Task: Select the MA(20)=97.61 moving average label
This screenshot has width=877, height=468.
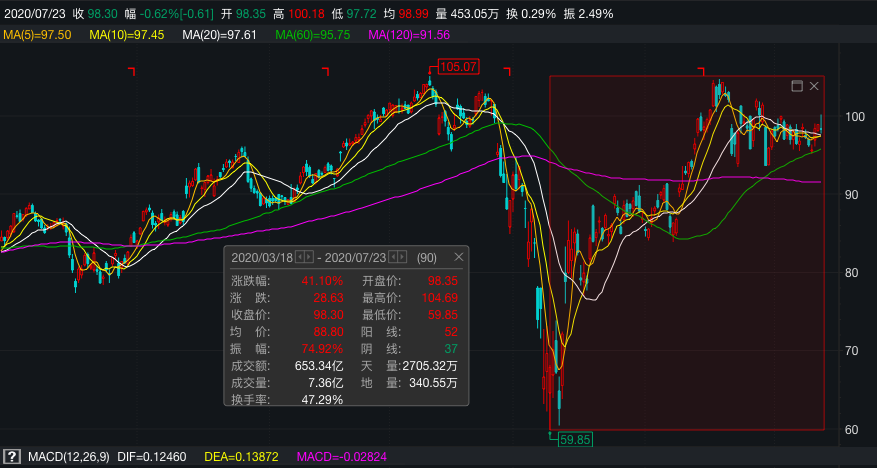Action: point(219,35)
